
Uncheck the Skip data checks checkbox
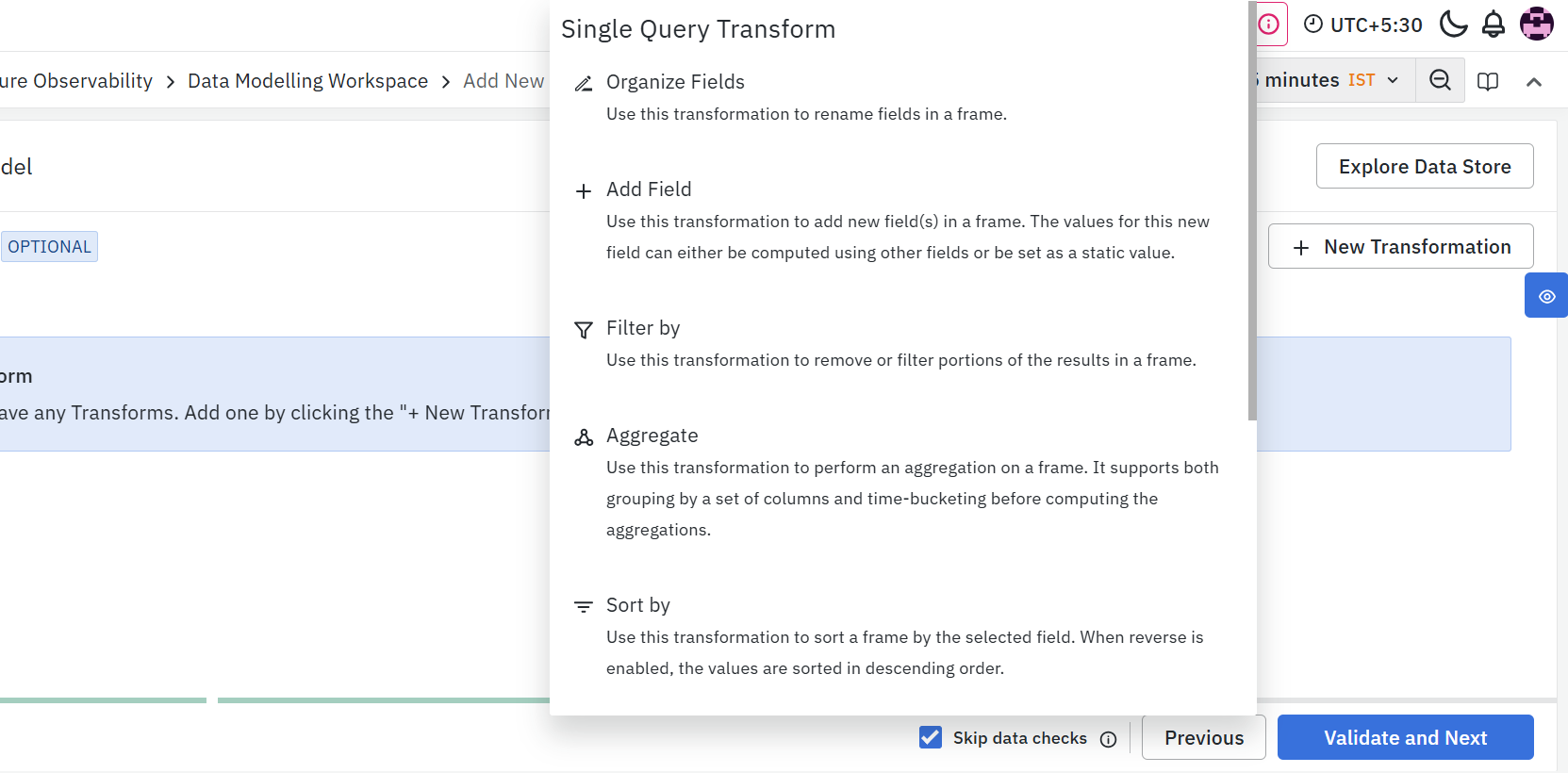(931, 737)
